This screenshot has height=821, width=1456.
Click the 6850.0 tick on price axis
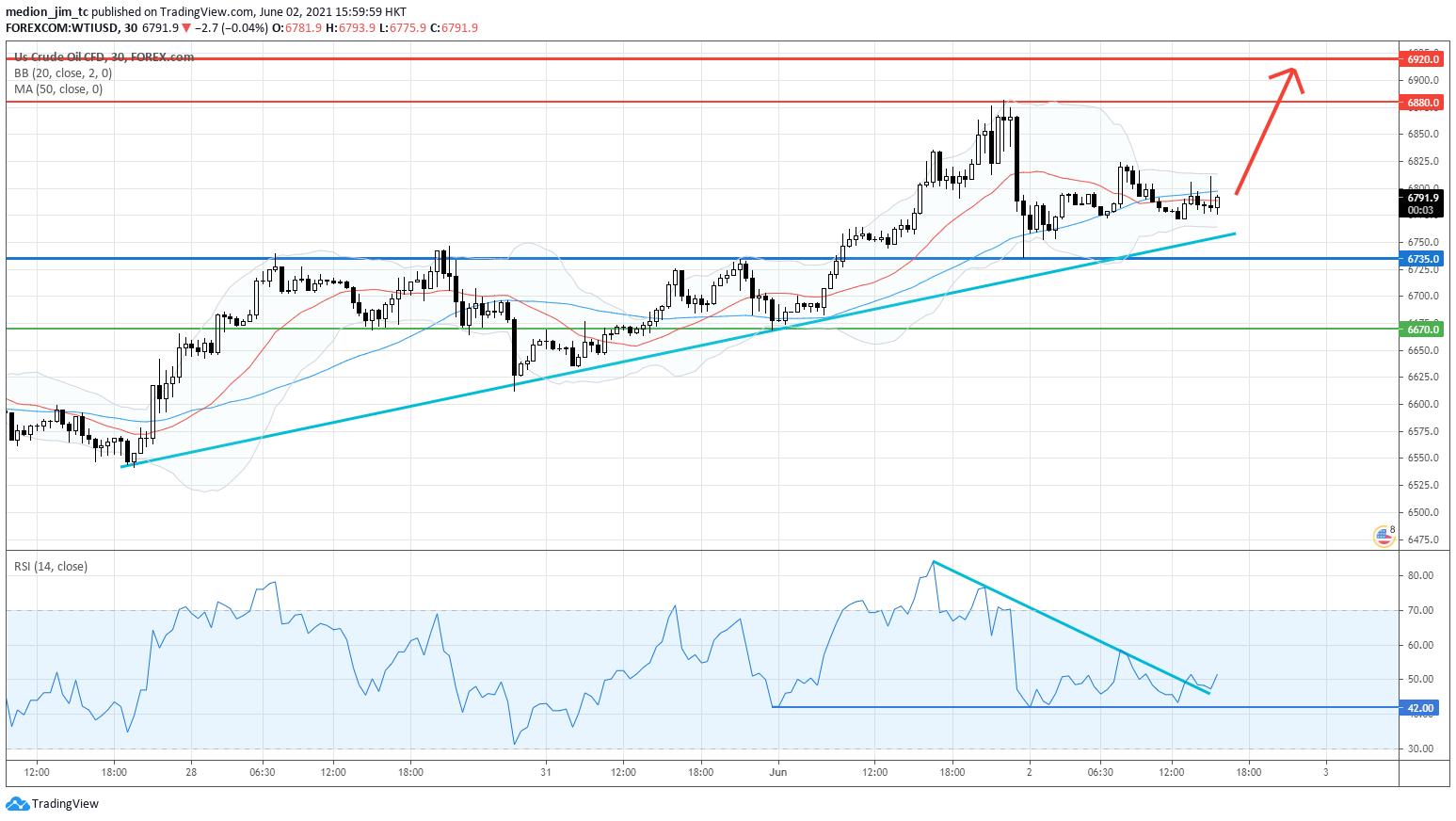pyautogui.click(x=1425, y=134)
